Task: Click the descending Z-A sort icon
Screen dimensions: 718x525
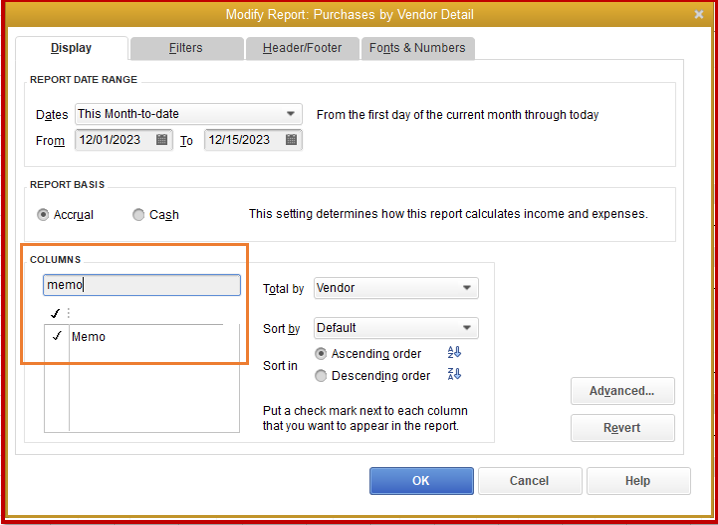Action: [x=454, y=375]
